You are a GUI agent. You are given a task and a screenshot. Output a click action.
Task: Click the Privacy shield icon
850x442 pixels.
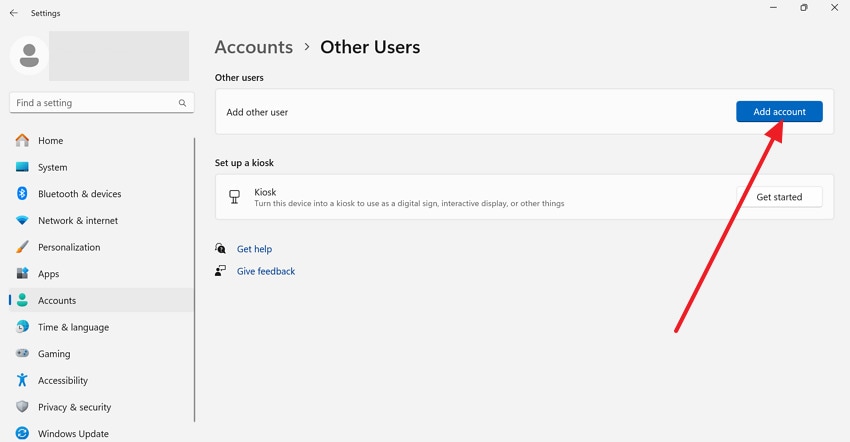22,406
